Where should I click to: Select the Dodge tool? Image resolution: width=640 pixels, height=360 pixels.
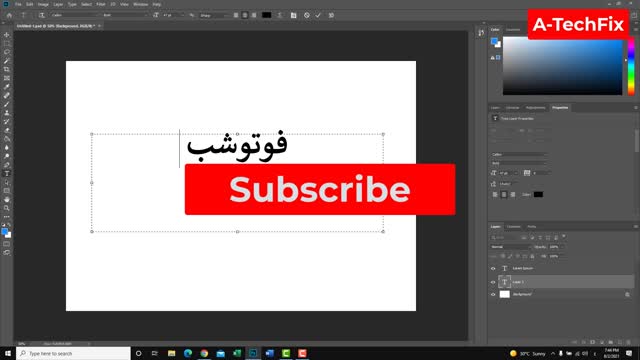click(x=7, y=156)
